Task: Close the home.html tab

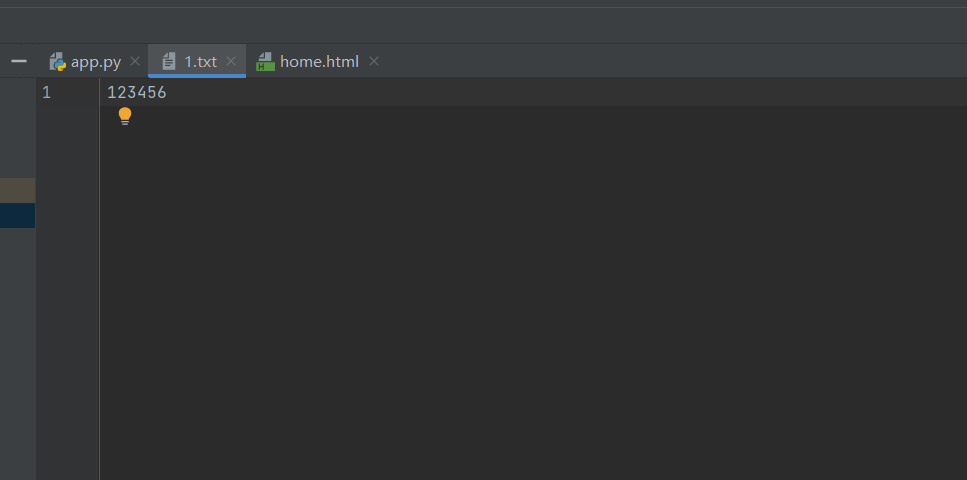Action: (x=374, y=61)
